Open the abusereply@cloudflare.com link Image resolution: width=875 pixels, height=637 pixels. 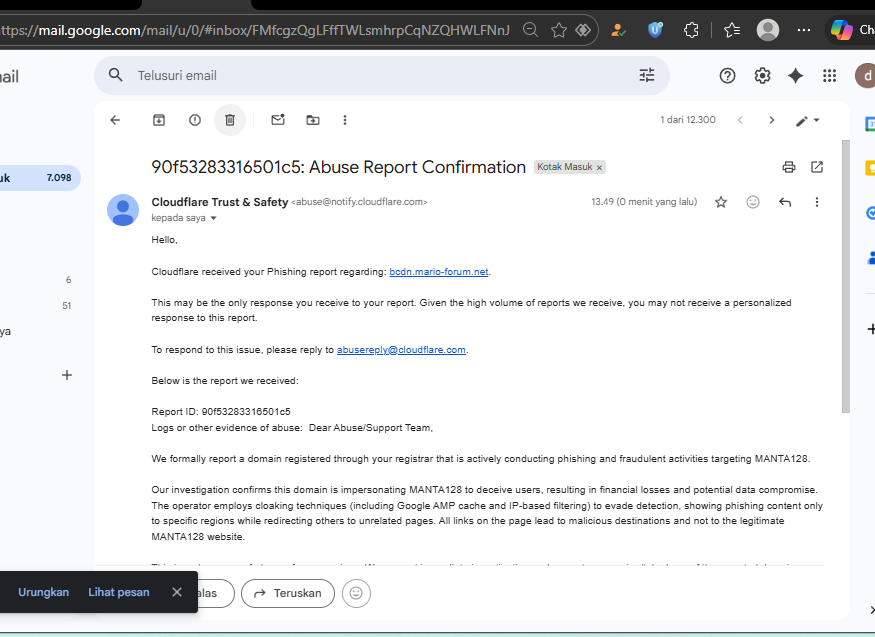point(401,350)
